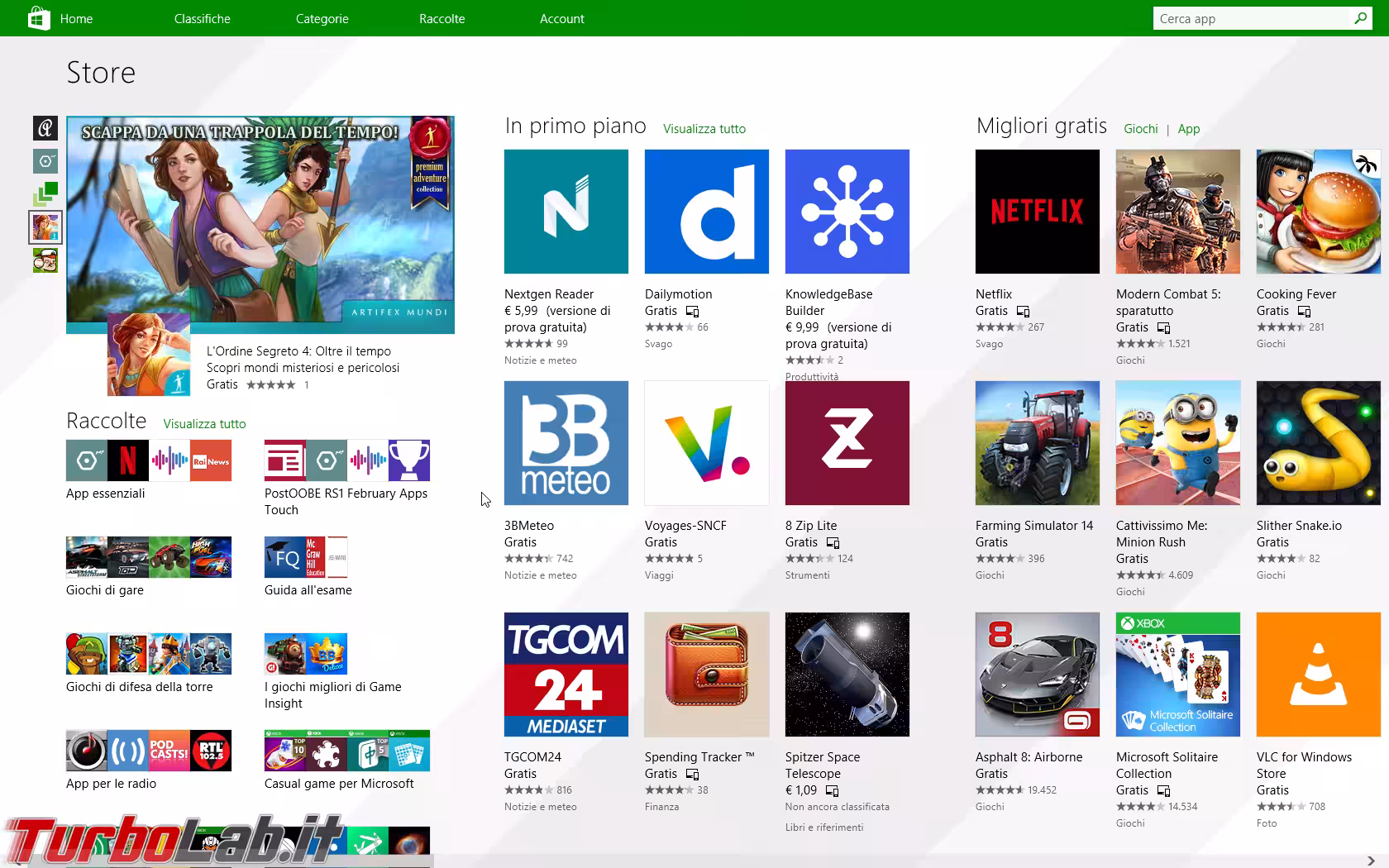Switch Migliori gratis to Giochi
This screenshot has width=1389, height=868.
click(x=1140, y=129)
